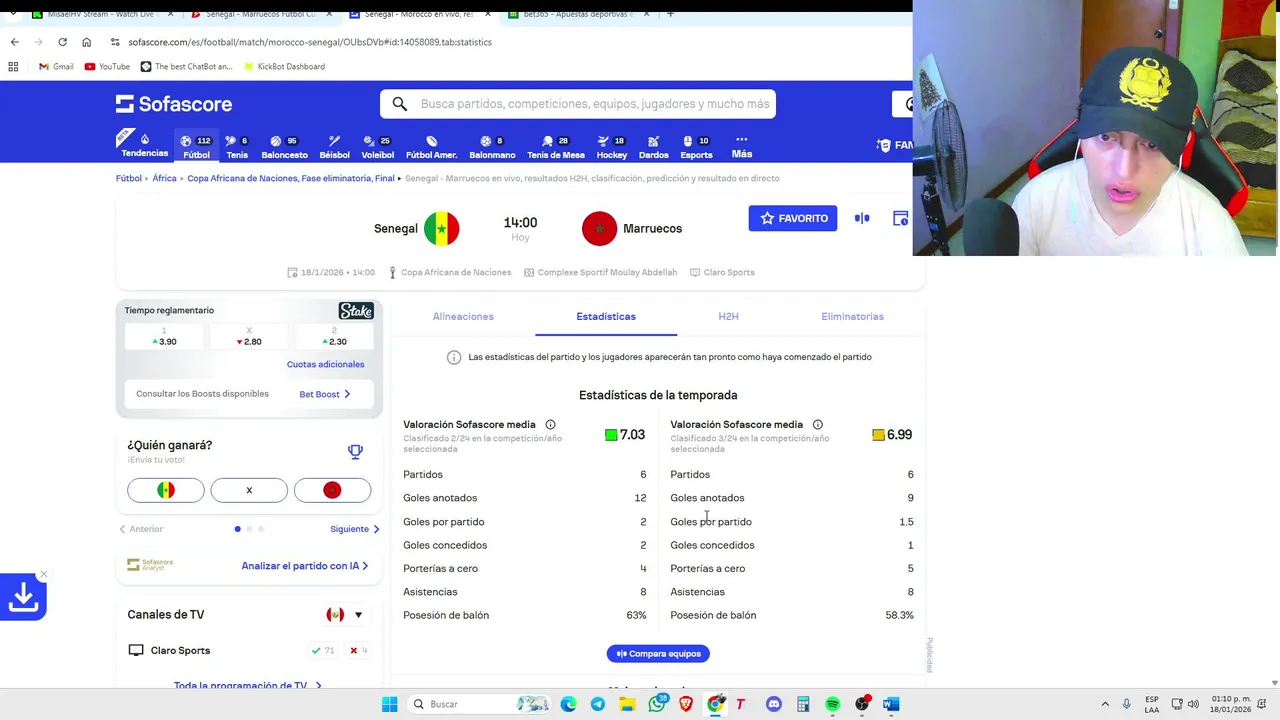Viewport: 1280px width, 720px height.
Task: Open the Tenis de Mesa category
Action: point(555,146)
